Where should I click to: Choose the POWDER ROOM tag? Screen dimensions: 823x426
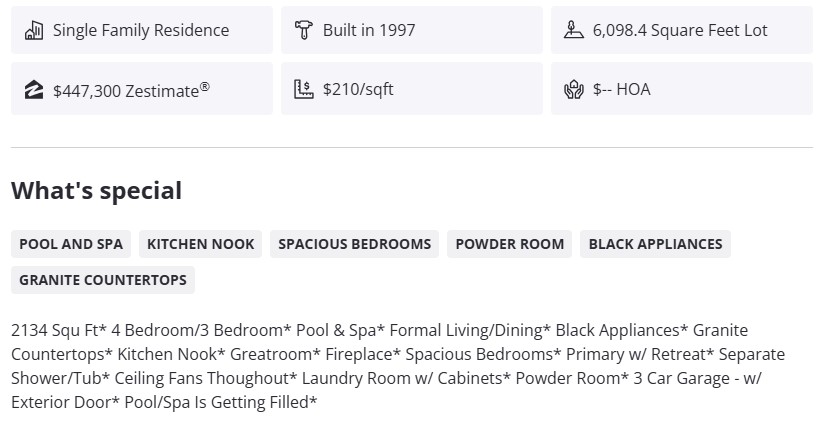pos(510,244)
